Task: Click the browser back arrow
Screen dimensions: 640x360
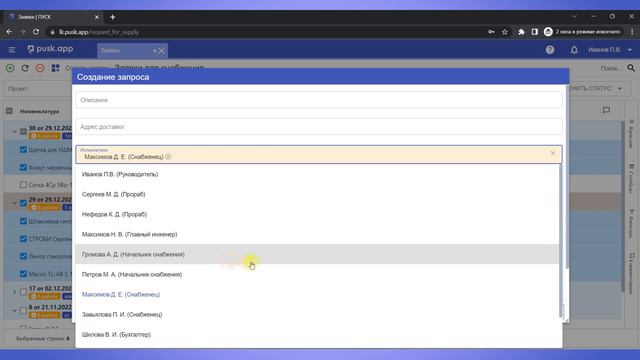Action: tap(9, 32)
